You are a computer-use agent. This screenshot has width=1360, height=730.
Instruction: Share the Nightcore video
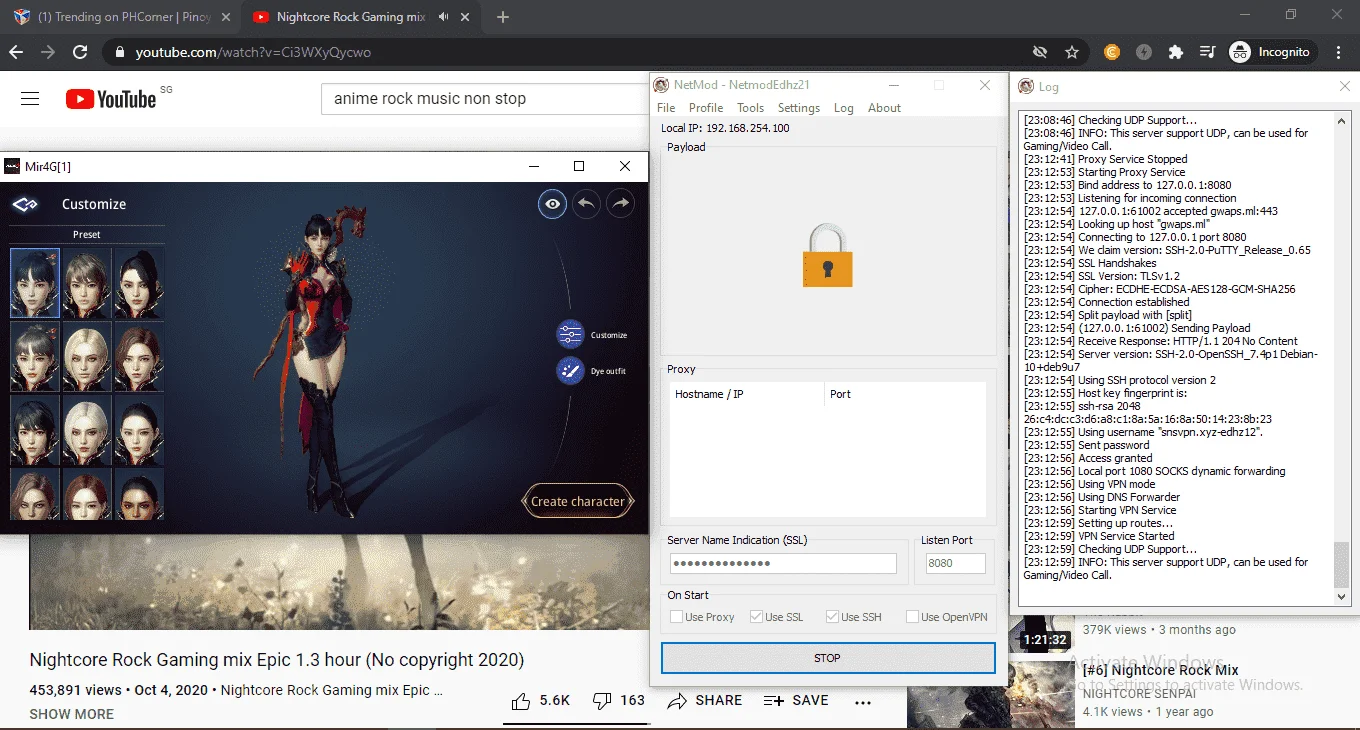point(705,701)
